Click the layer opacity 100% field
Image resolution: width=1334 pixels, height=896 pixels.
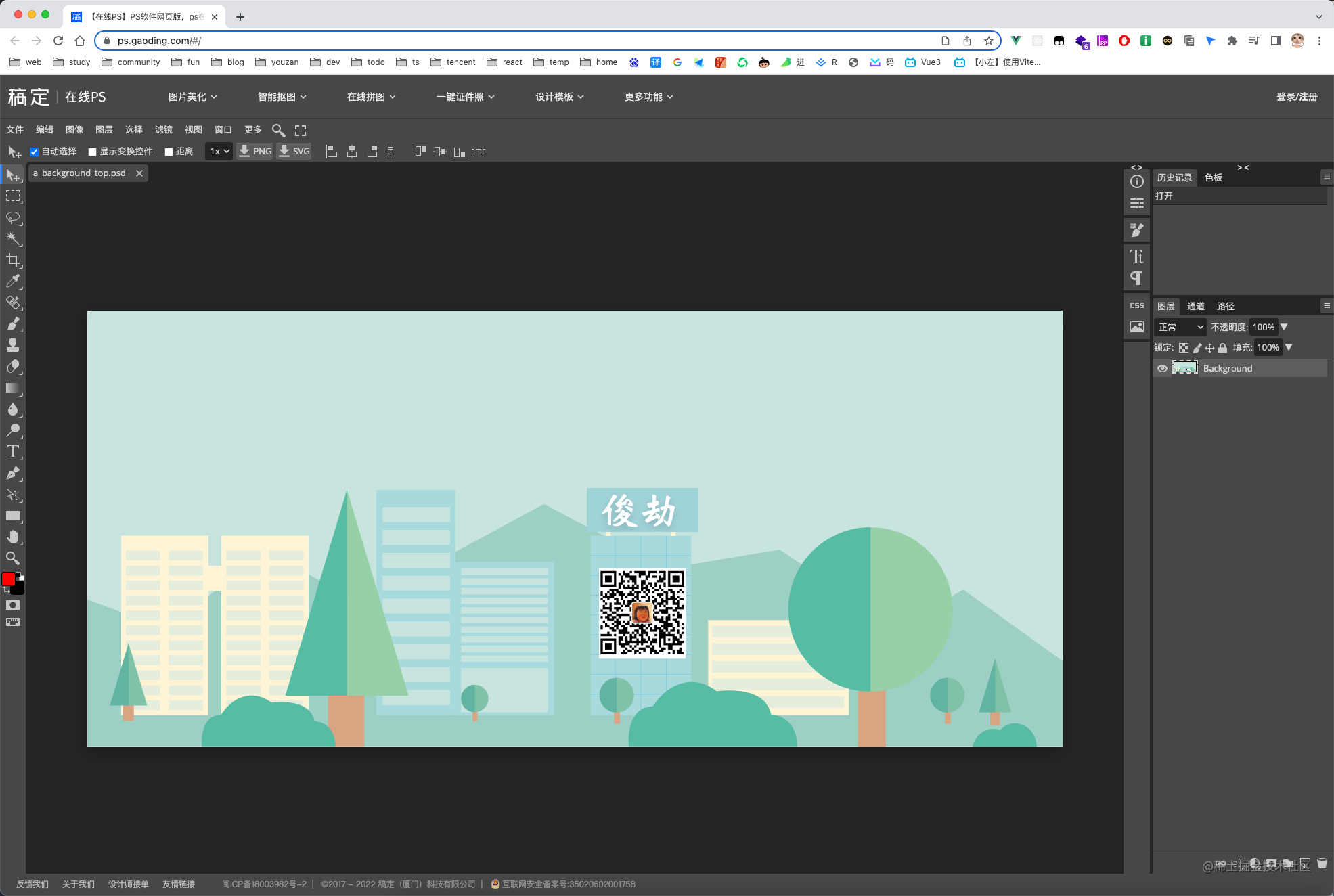tap(1264, 328)
